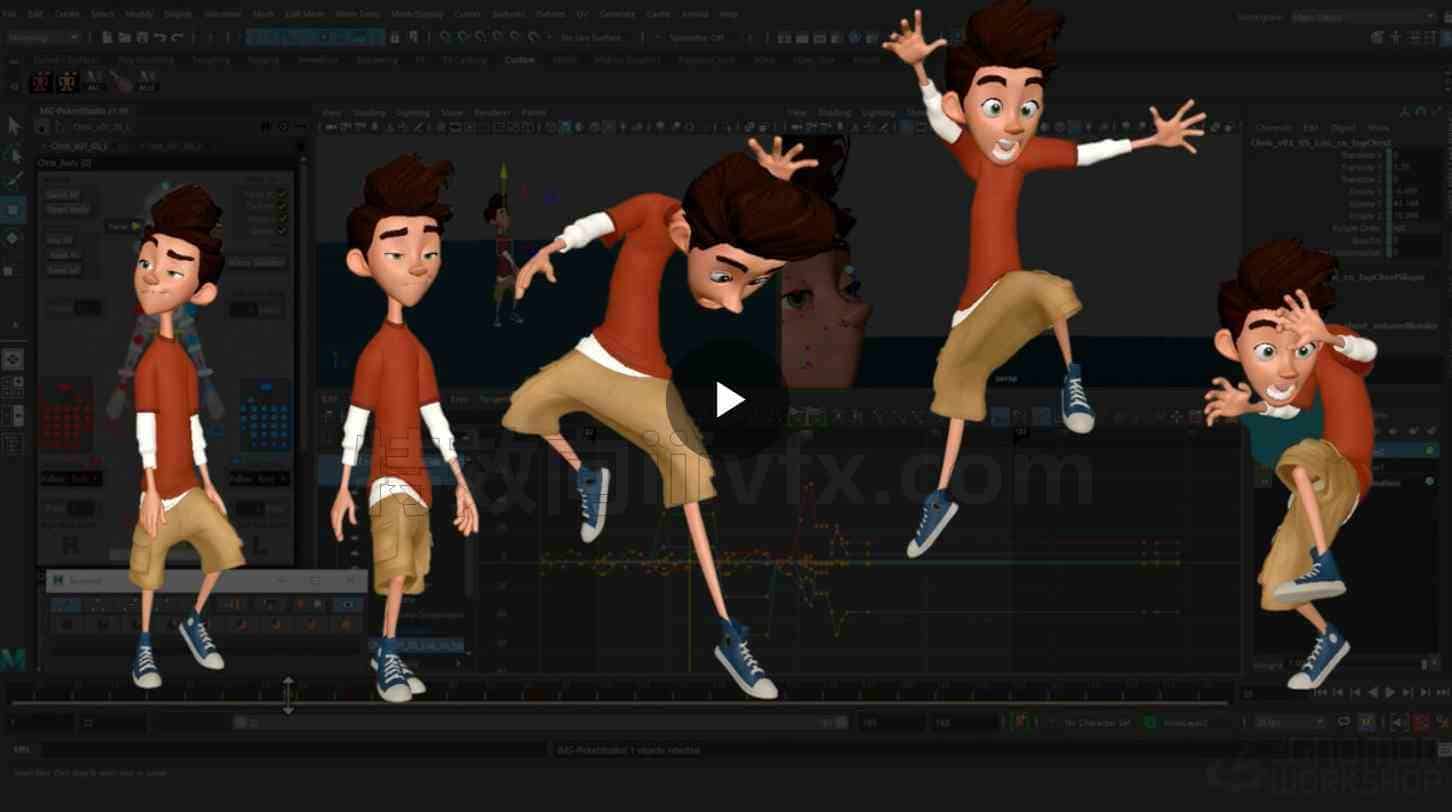Switch to the Animation shelf tab

click(x=318, y=60)
